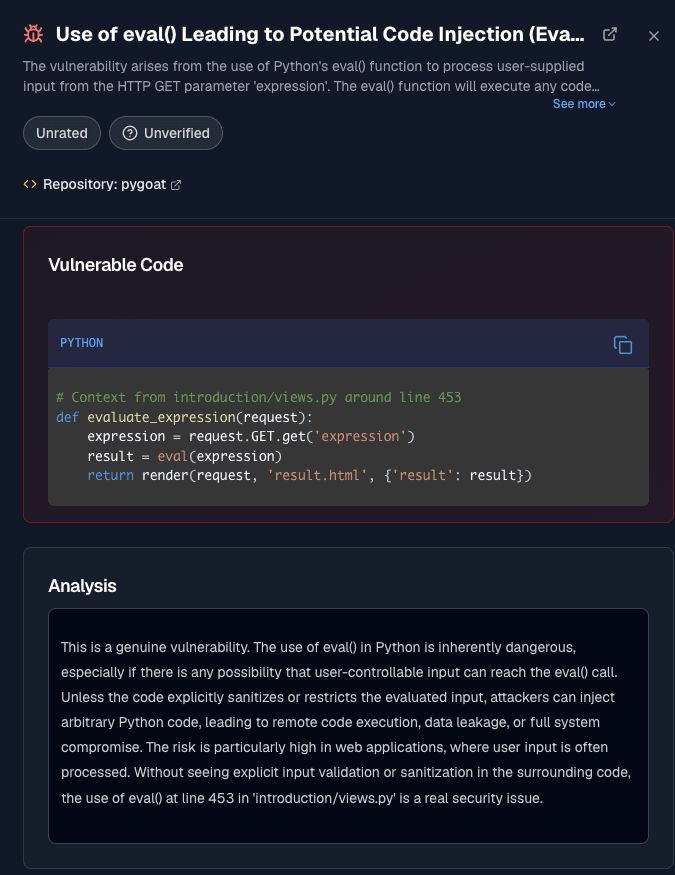This screenshot has width=675, height=875.
Task: Click the PYTHON language label
Action: pos(81,343)
